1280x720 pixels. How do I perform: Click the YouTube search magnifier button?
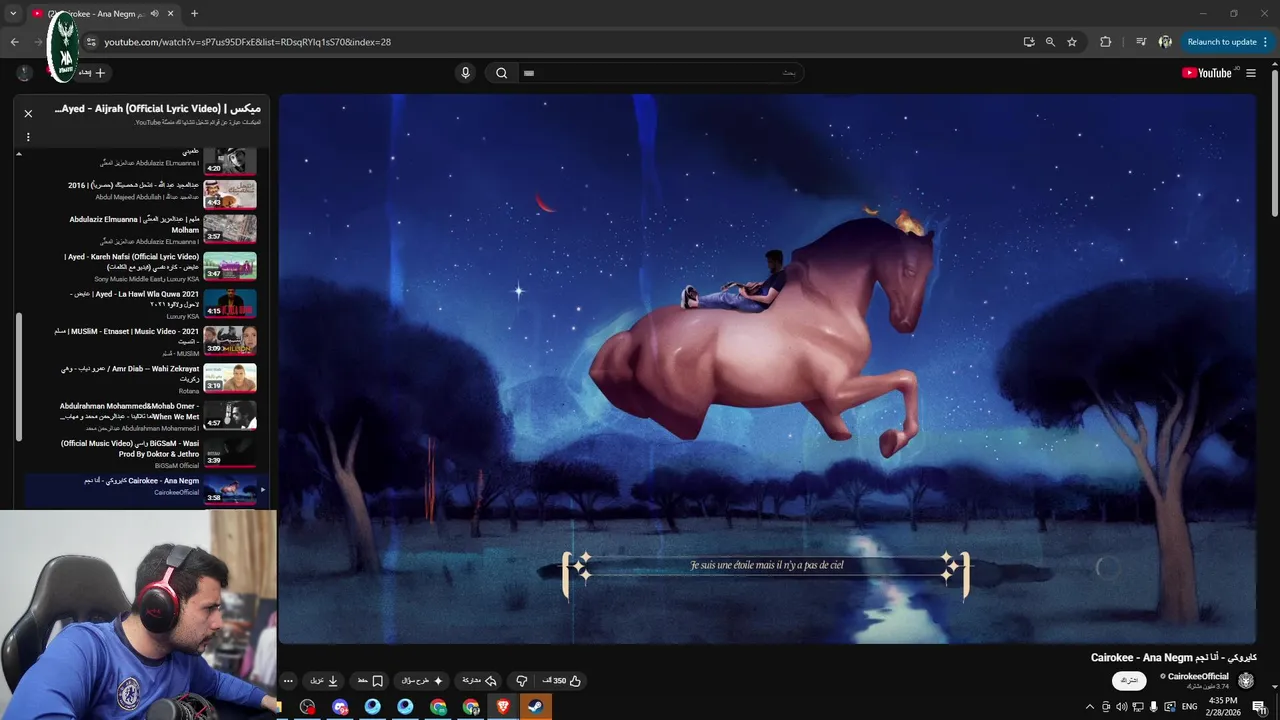click(501, 73)
